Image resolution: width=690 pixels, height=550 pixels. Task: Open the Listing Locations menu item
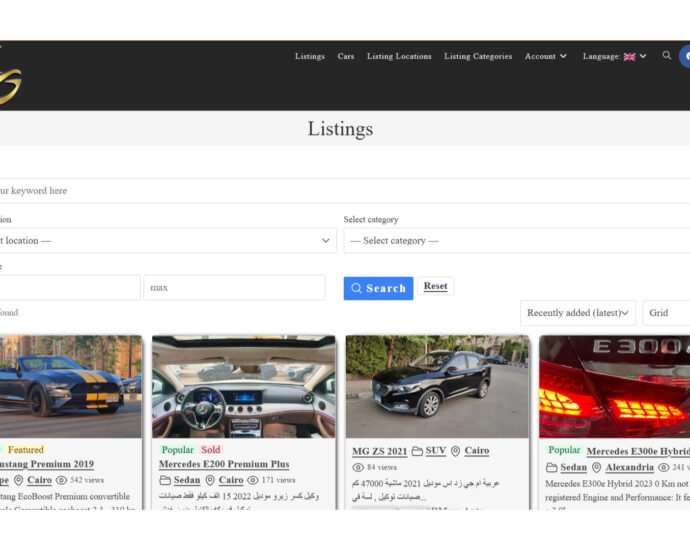[399, 57]
